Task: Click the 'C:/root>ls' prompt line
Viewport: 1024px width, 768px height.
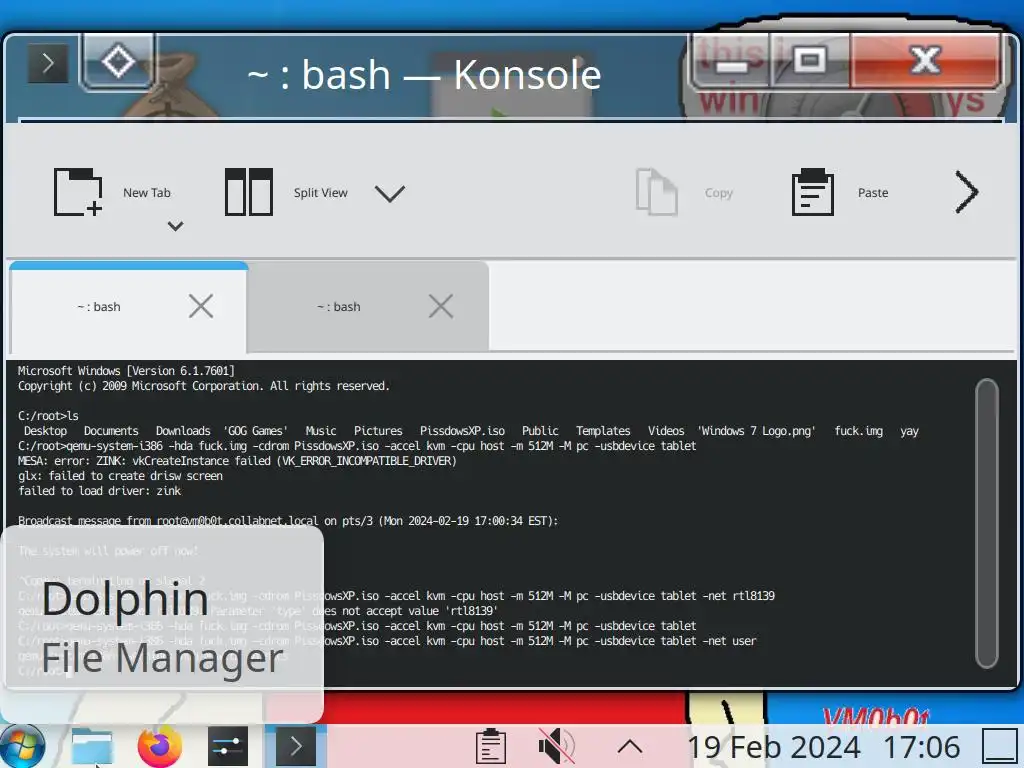Action: (x=48, y=416)
